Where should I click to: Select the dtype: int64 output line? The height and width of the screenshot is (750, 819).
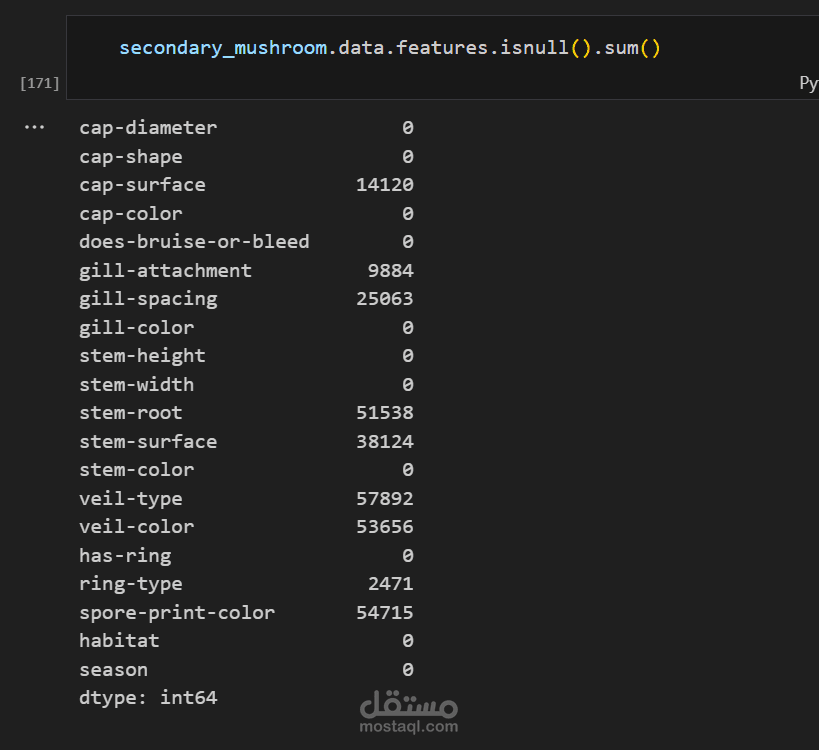click(148, 698)
